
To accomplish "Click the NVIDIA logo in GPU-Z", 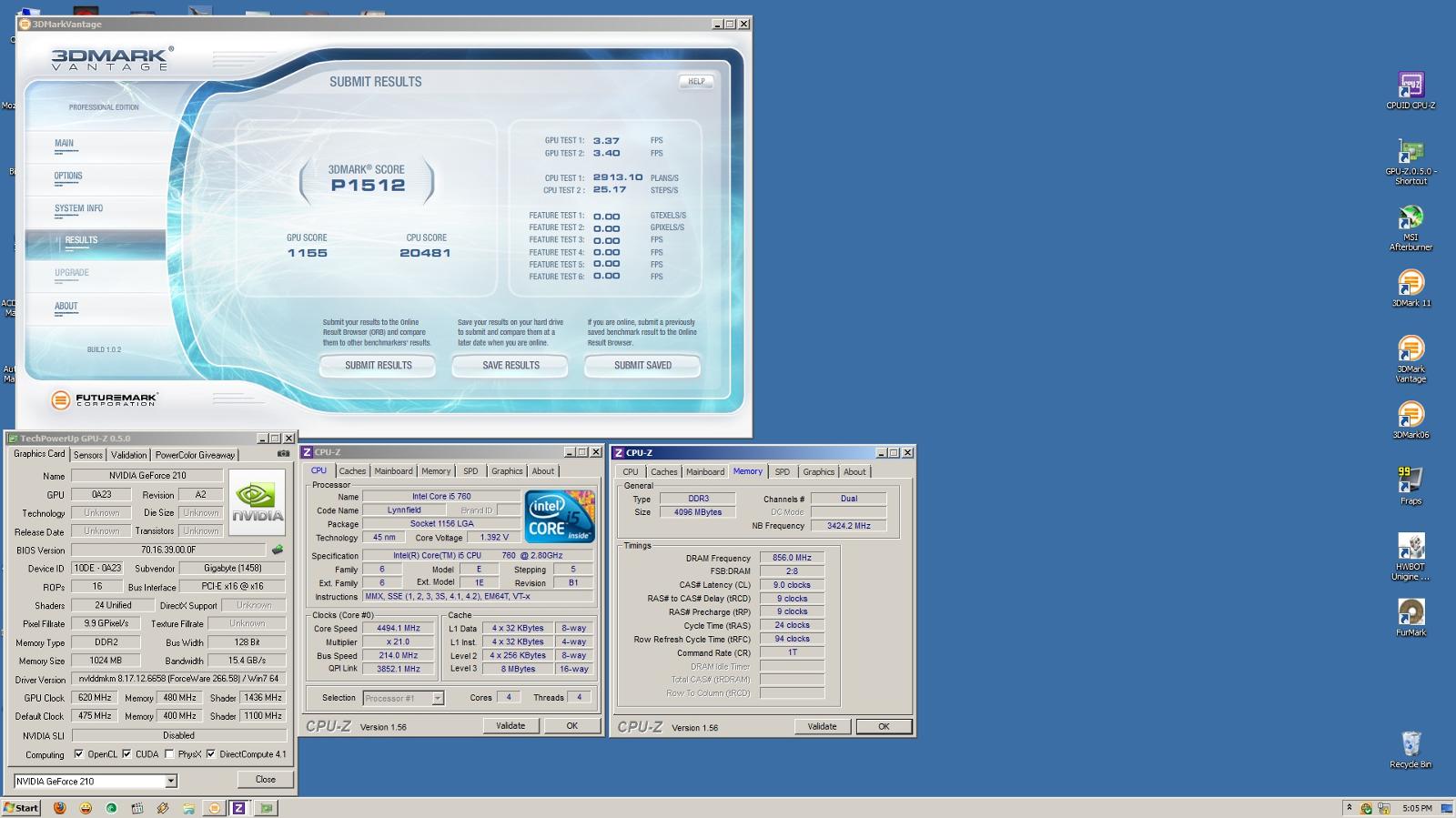I will point(257,502).
